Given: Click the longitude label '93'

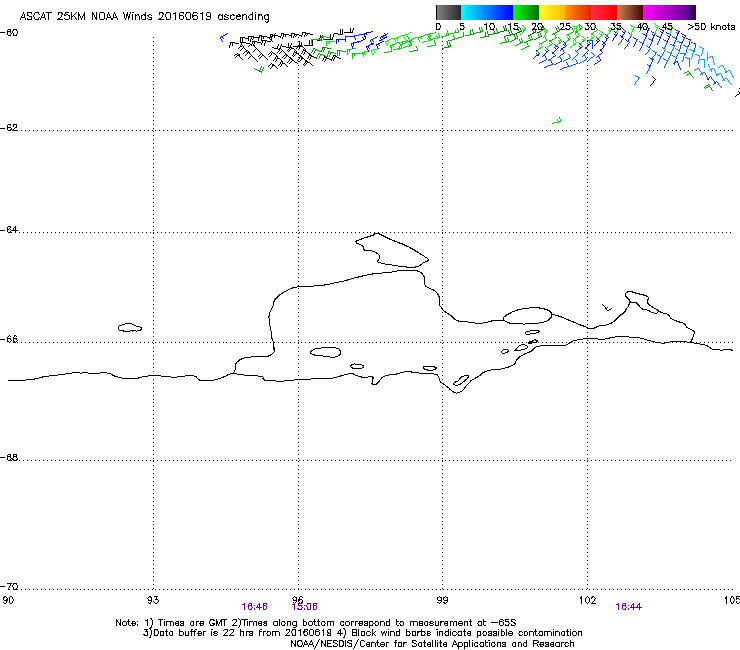Looking at the screenshot, I should click(x=153, y=600).
